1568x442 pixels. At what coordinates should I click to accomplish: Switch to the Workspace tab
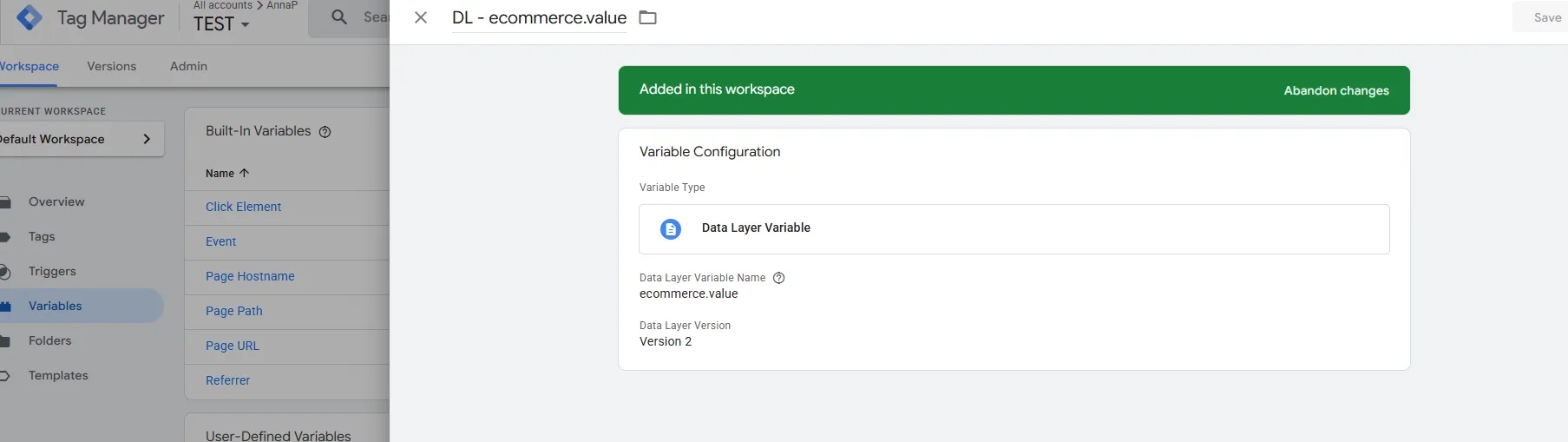[30, 66]
